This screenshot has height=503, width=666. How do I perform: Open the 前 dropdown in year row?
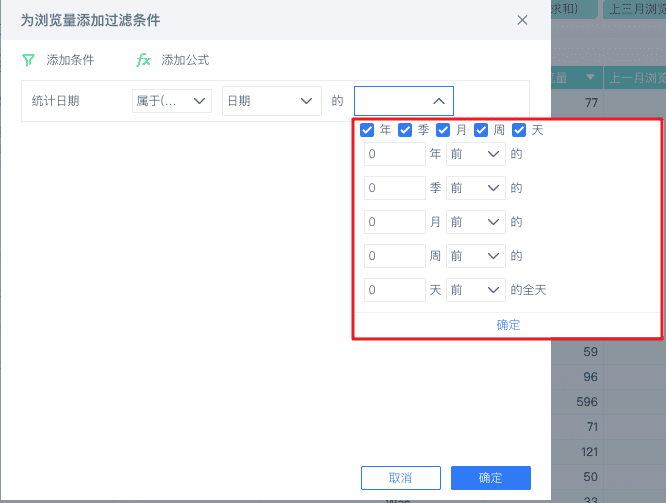(476, 154)
